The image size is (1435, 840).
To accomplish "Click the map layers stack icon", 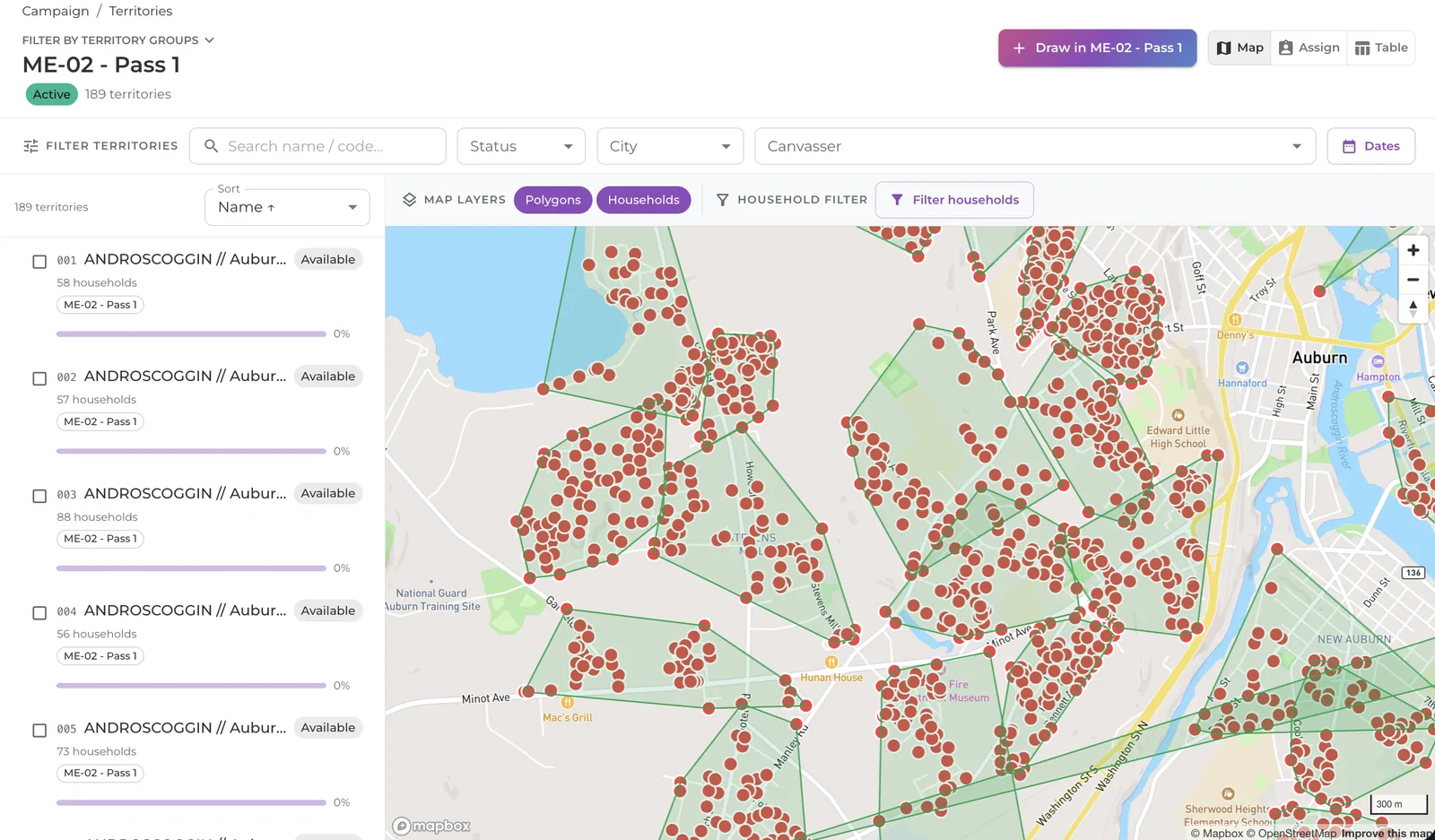I will click(409, 200).
